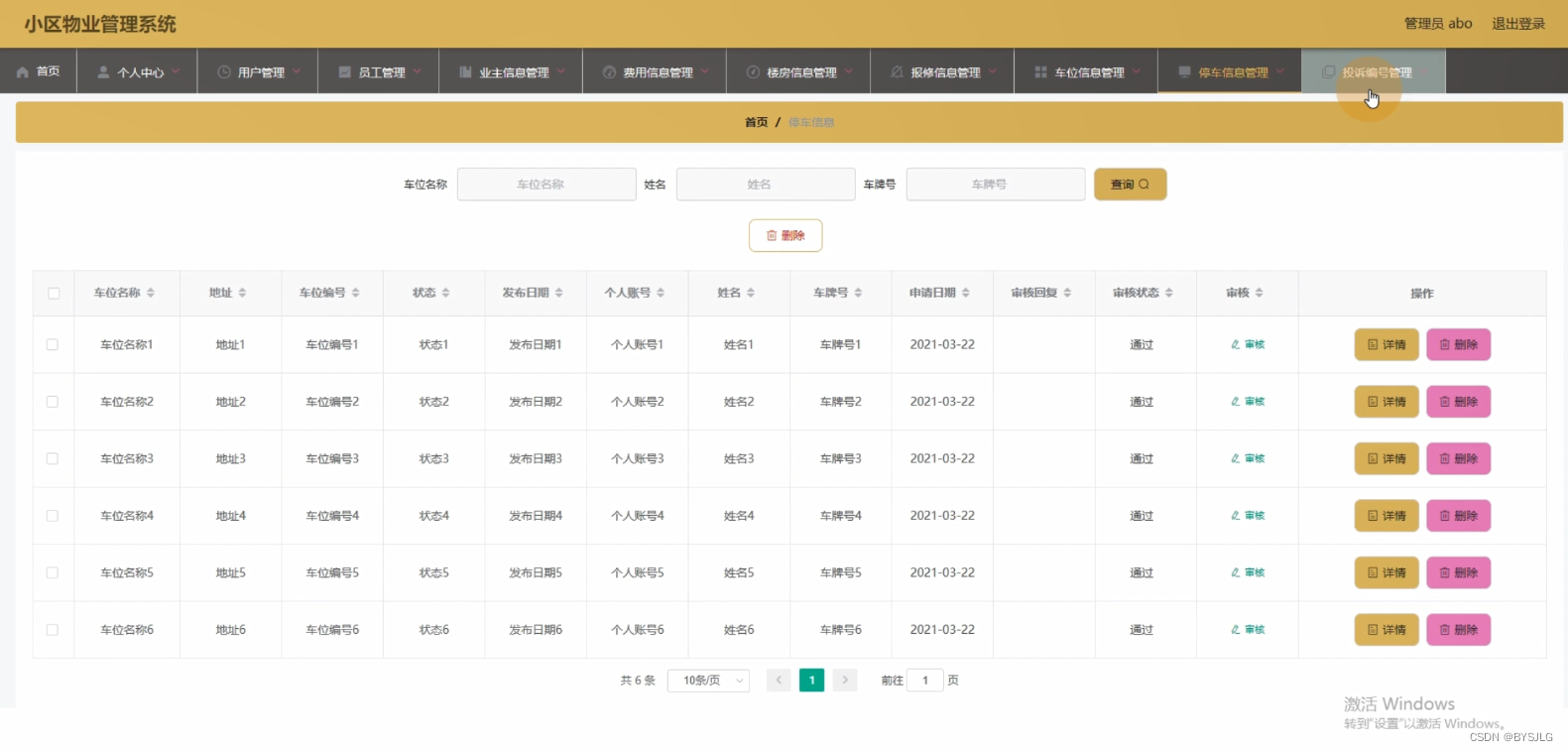
Task: Click the sort arrows on 个人账号 column
Action: 661,293
